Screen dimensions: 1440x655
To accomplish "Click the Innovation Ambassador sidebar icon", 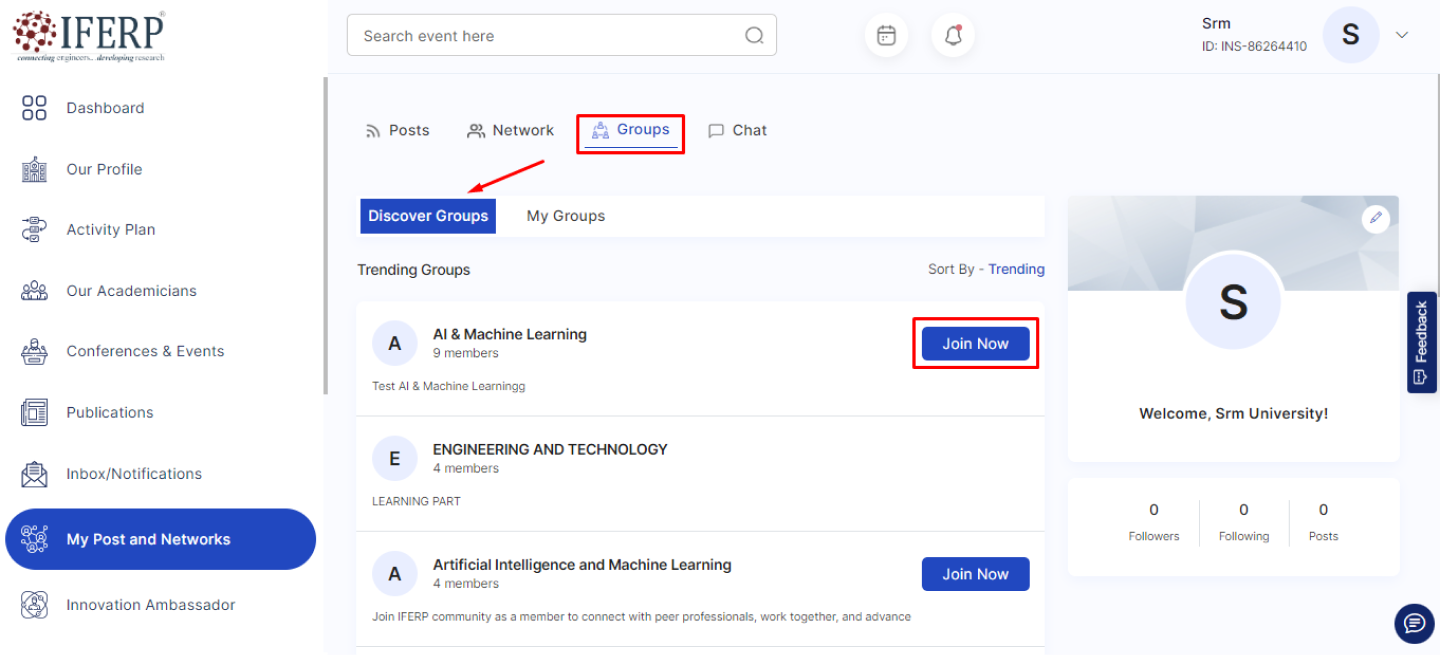I will [x=34, y=605].
